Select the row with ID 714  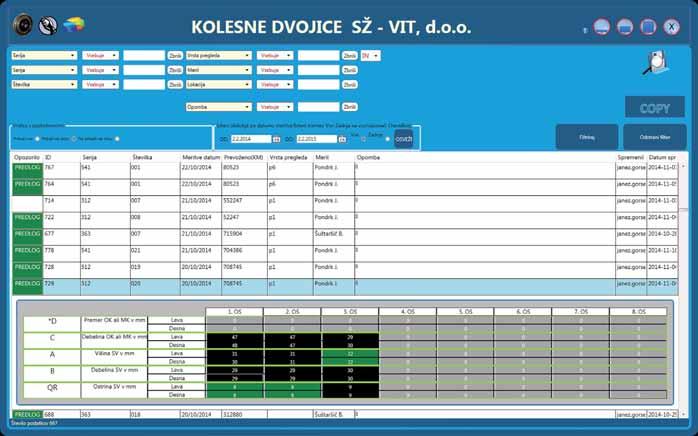[x=345, y=204]
